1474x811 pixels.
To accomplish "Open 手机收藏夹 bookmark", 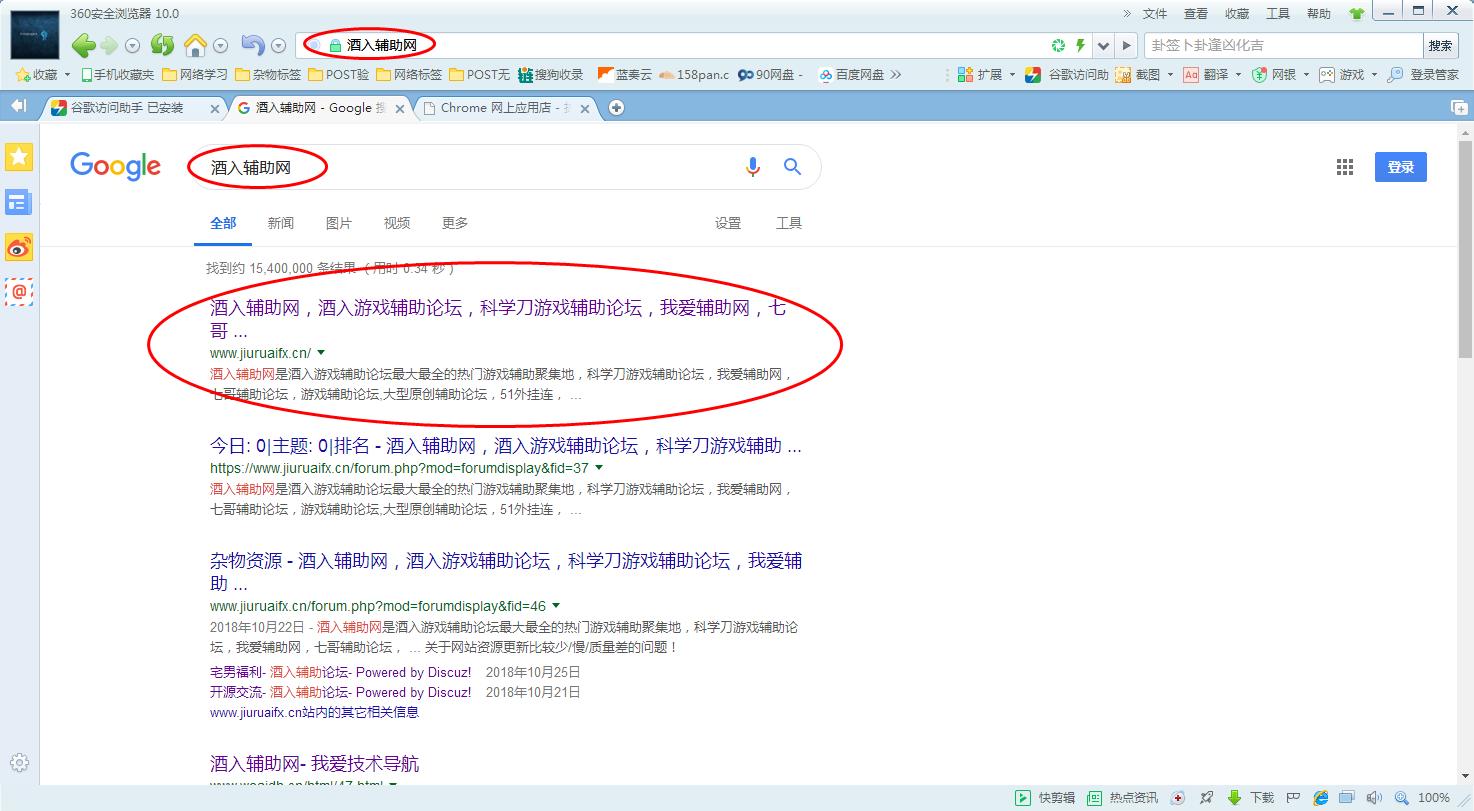I will click(117, 74).
